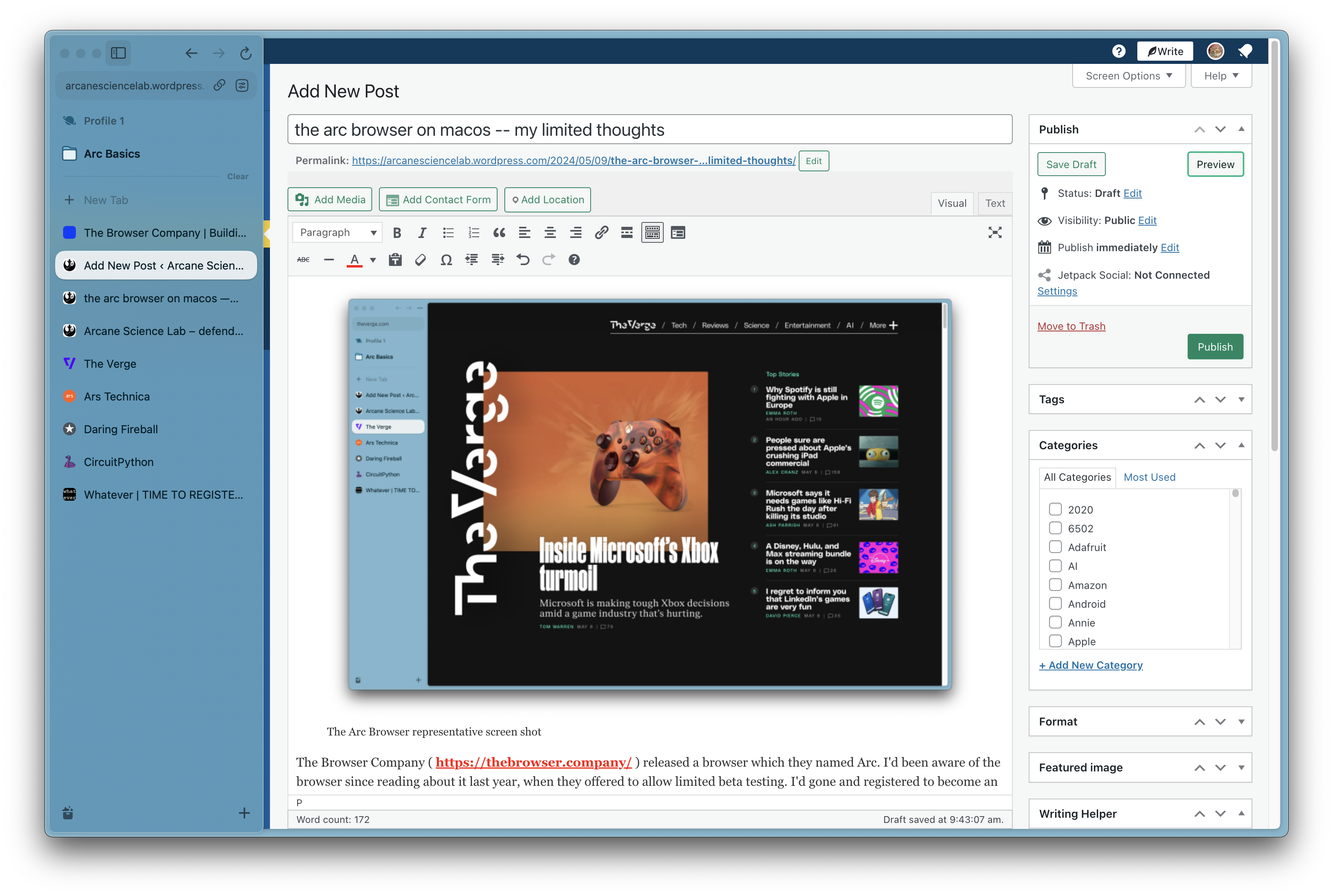
Task: Reload the page in Arc
Action: pos(246,53)
